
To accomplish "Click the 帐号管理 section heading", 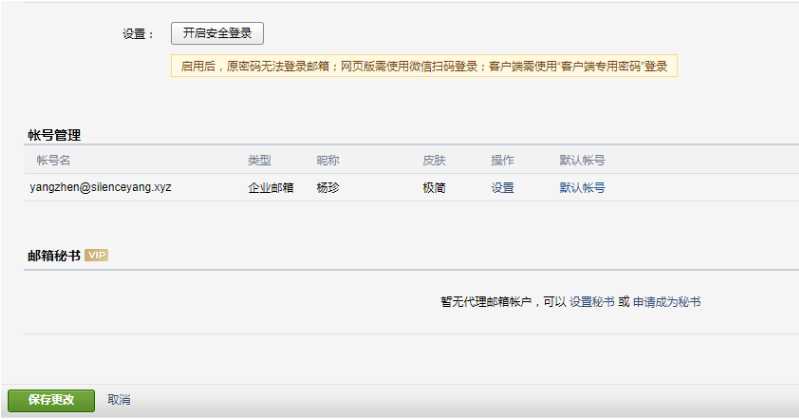I will click(54, 135).
